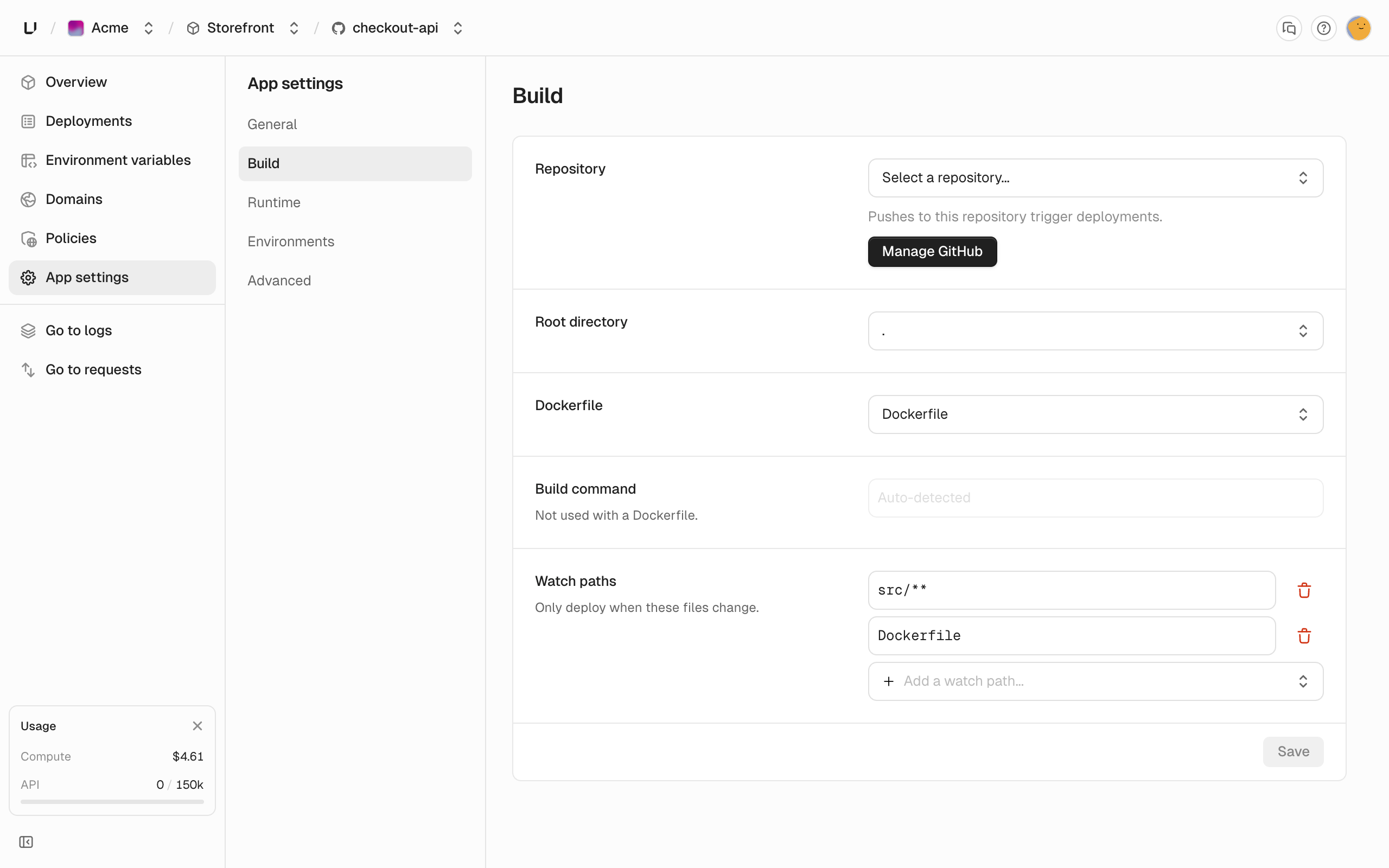Click the Policies shield icon in sidebar
The width and height of the screenshot is (1389, 868).
click(28, 238)
